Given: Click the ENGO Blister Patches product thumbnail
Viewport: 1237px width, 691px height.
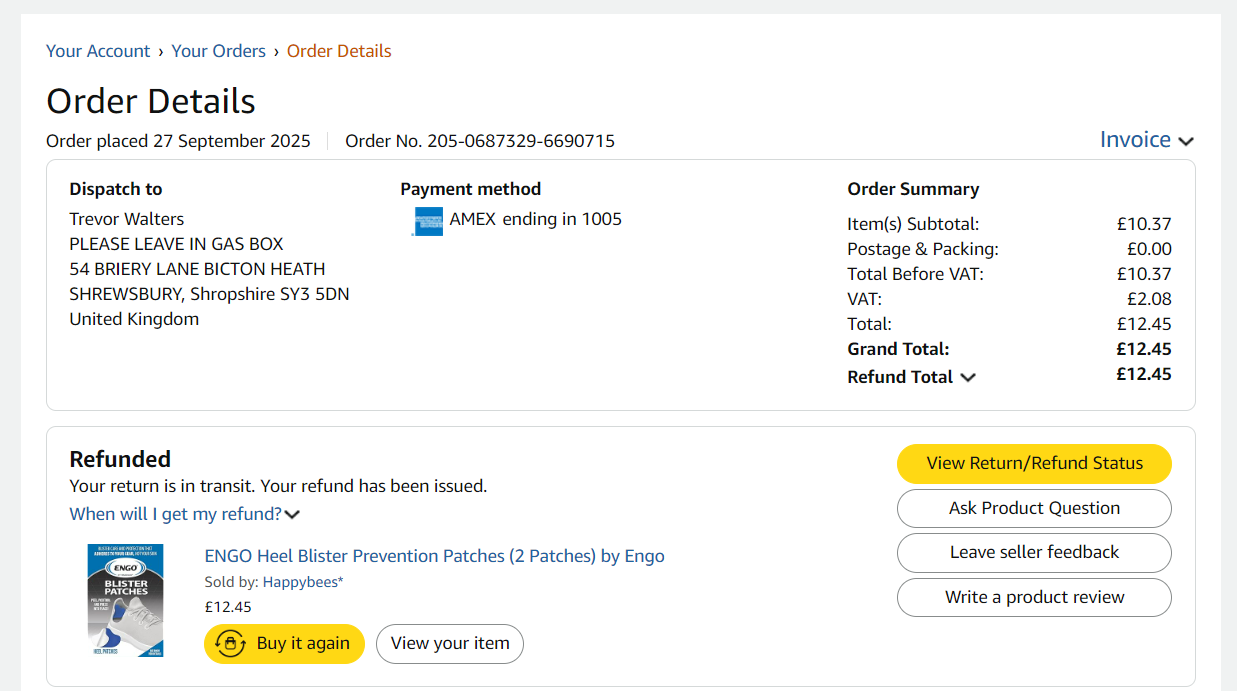Looking at the screenshot, I should 126,600.
